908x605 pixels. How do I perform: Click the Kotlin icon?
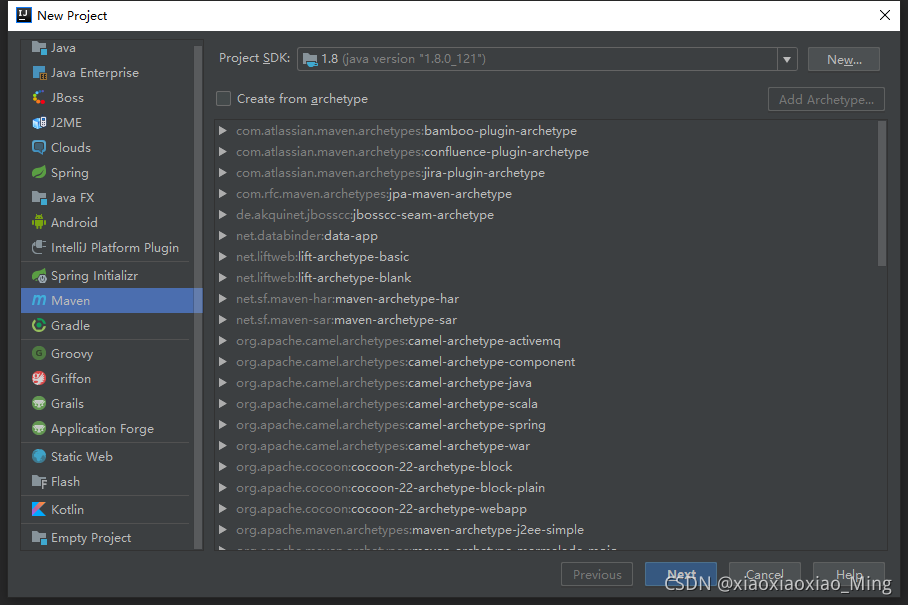click(39, 509)
